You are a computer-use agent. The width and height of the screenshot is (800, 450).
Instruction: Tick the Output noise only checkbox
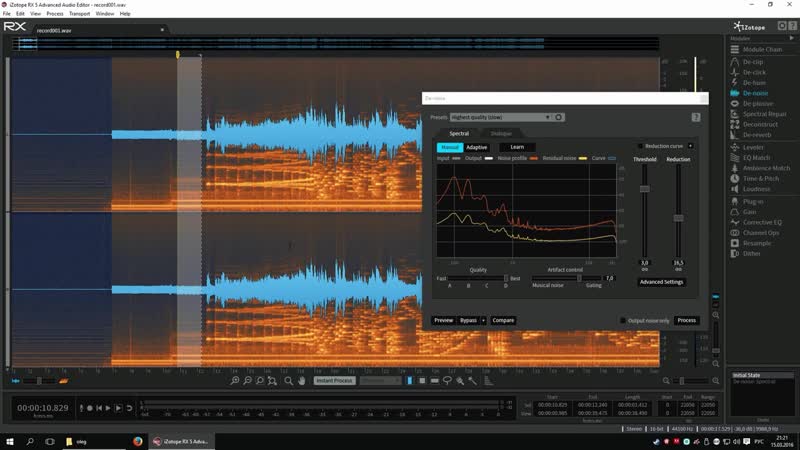coord(622,320)
